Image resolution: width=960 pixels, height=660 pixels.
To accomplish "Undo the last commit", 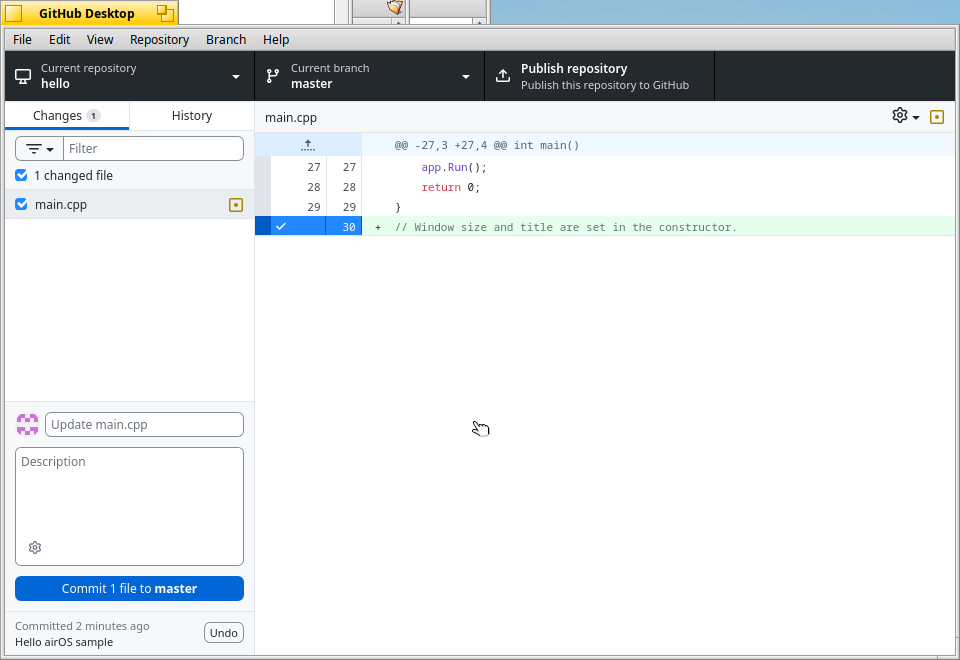I will coord(223,633).
